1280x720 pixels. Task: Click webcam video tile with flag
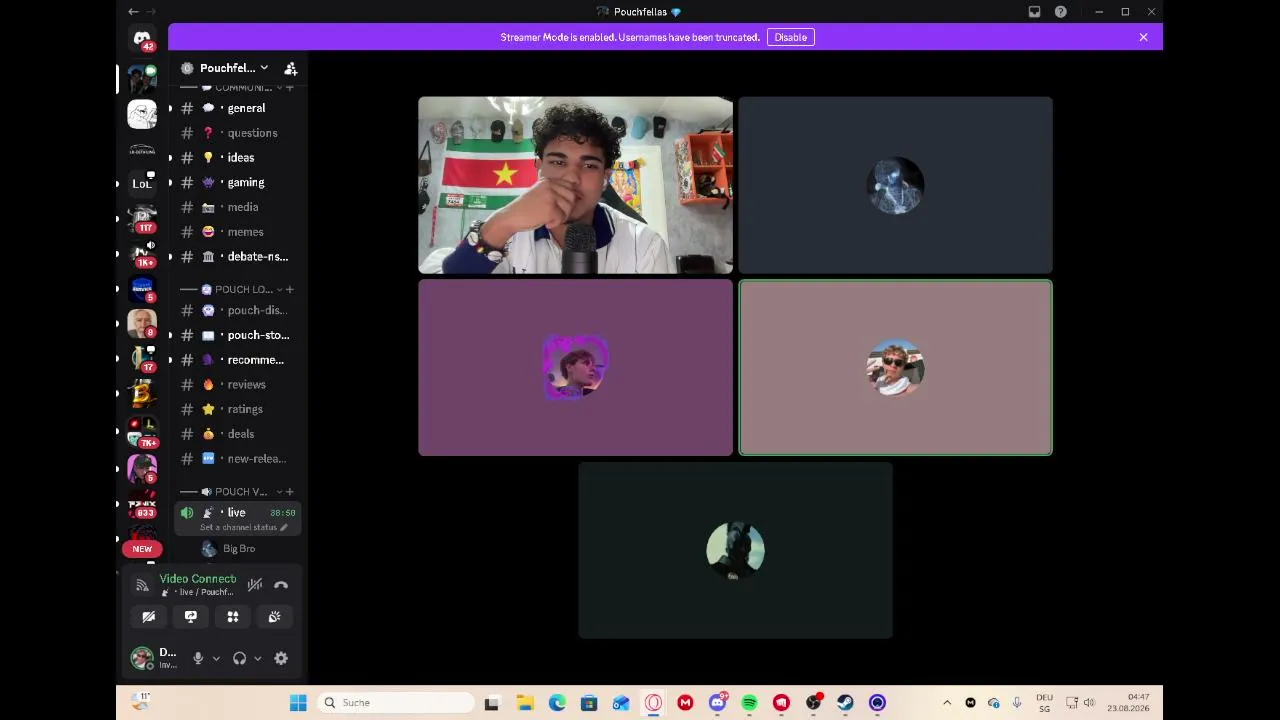pyautogui.click(x=575, y=185)
